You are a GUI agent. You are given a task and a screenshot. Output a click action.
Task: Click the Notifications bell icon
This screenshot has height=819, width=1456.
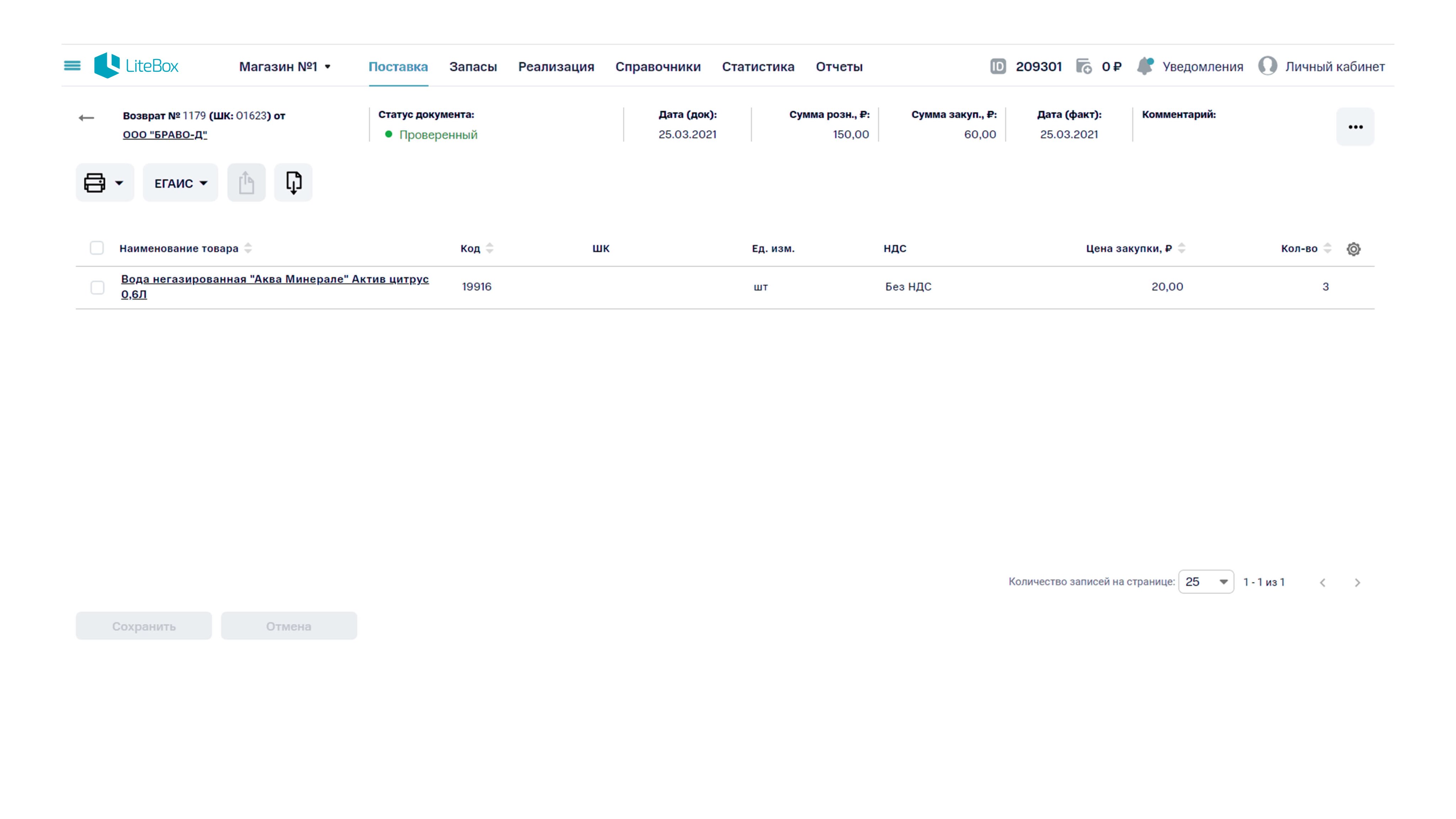coord(1145,66)
